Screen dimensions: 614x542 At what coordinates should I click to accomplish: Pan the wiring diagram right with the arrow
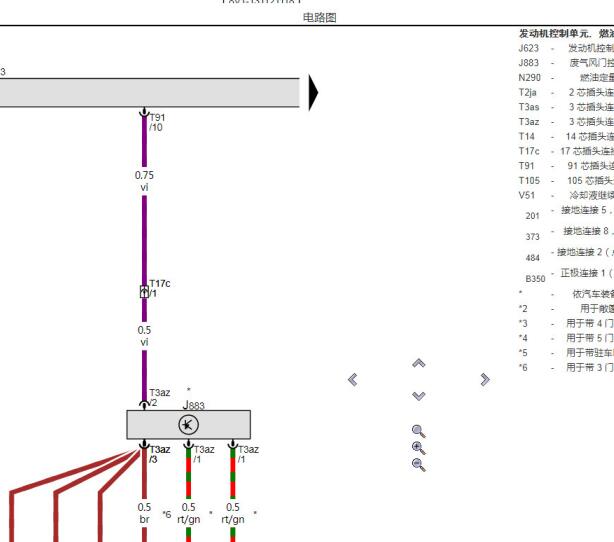(485, 379)
